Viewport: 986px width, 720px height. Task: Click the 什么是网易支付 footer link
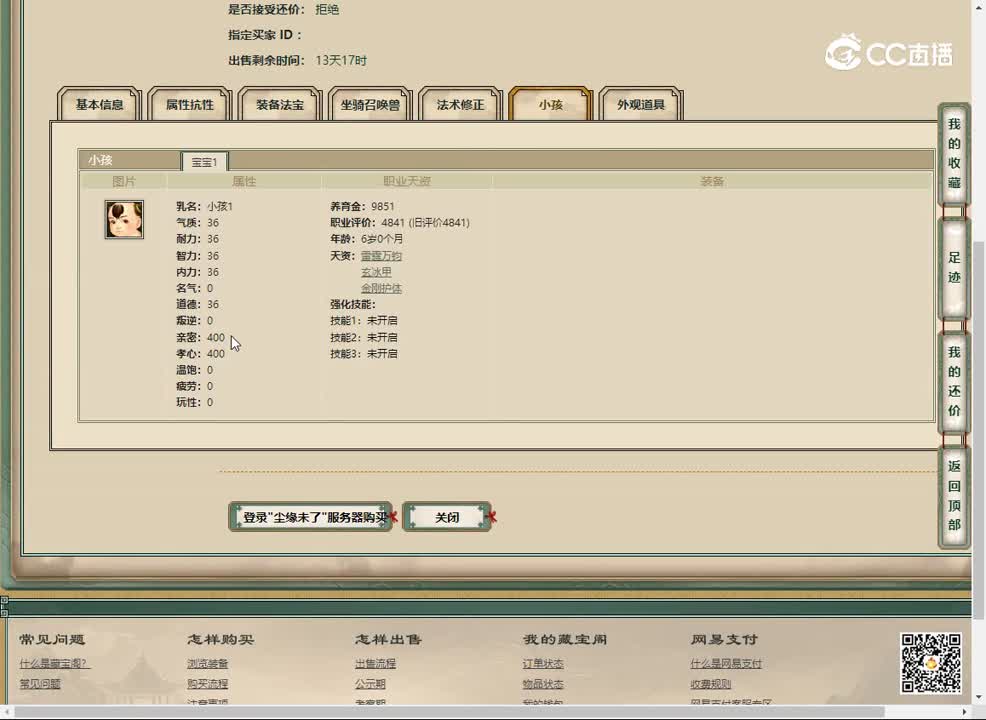[725, 663]
